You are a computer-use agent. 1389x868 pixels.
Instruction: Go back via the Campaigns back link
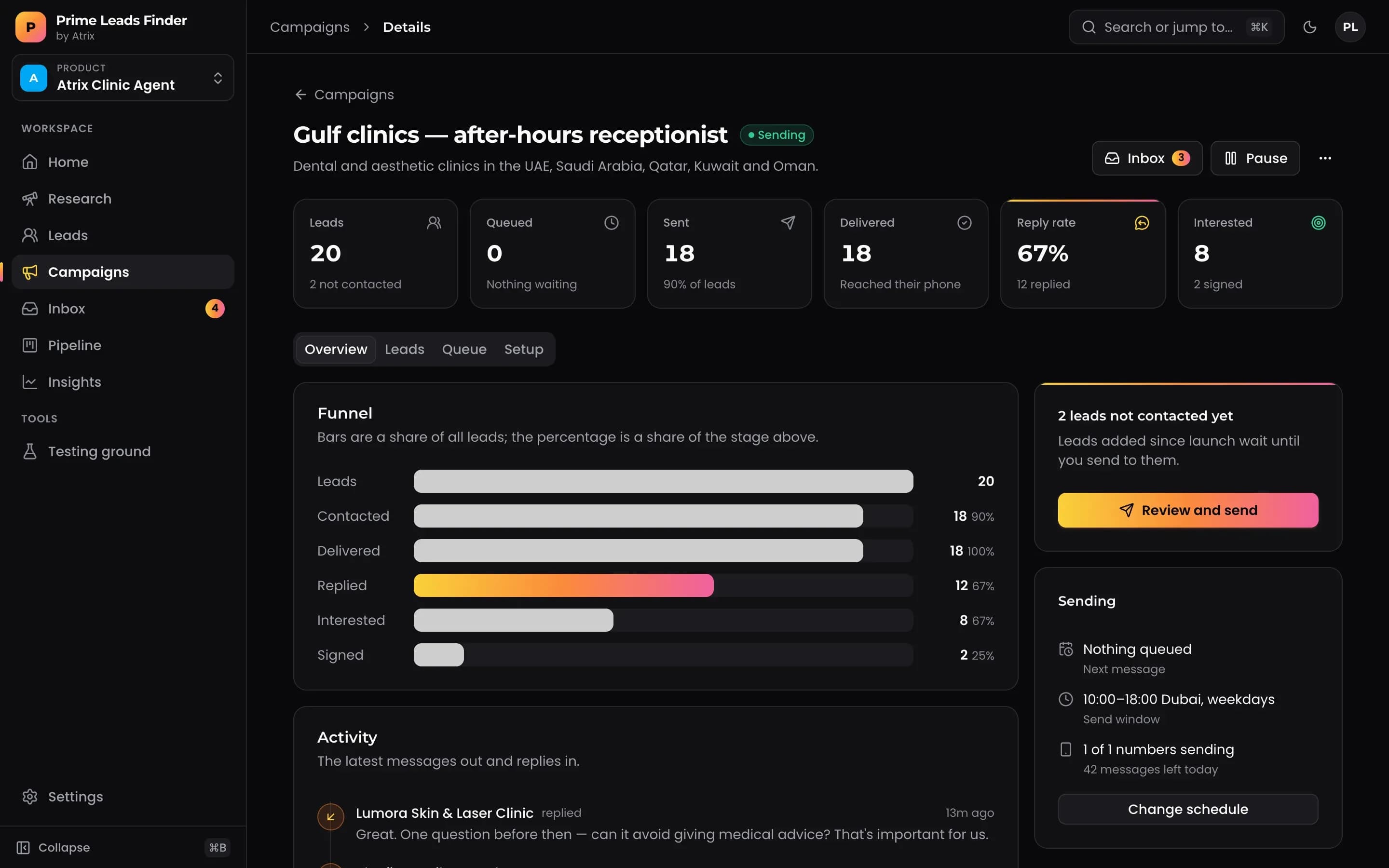pyautogui.click(x=344, y=95)
